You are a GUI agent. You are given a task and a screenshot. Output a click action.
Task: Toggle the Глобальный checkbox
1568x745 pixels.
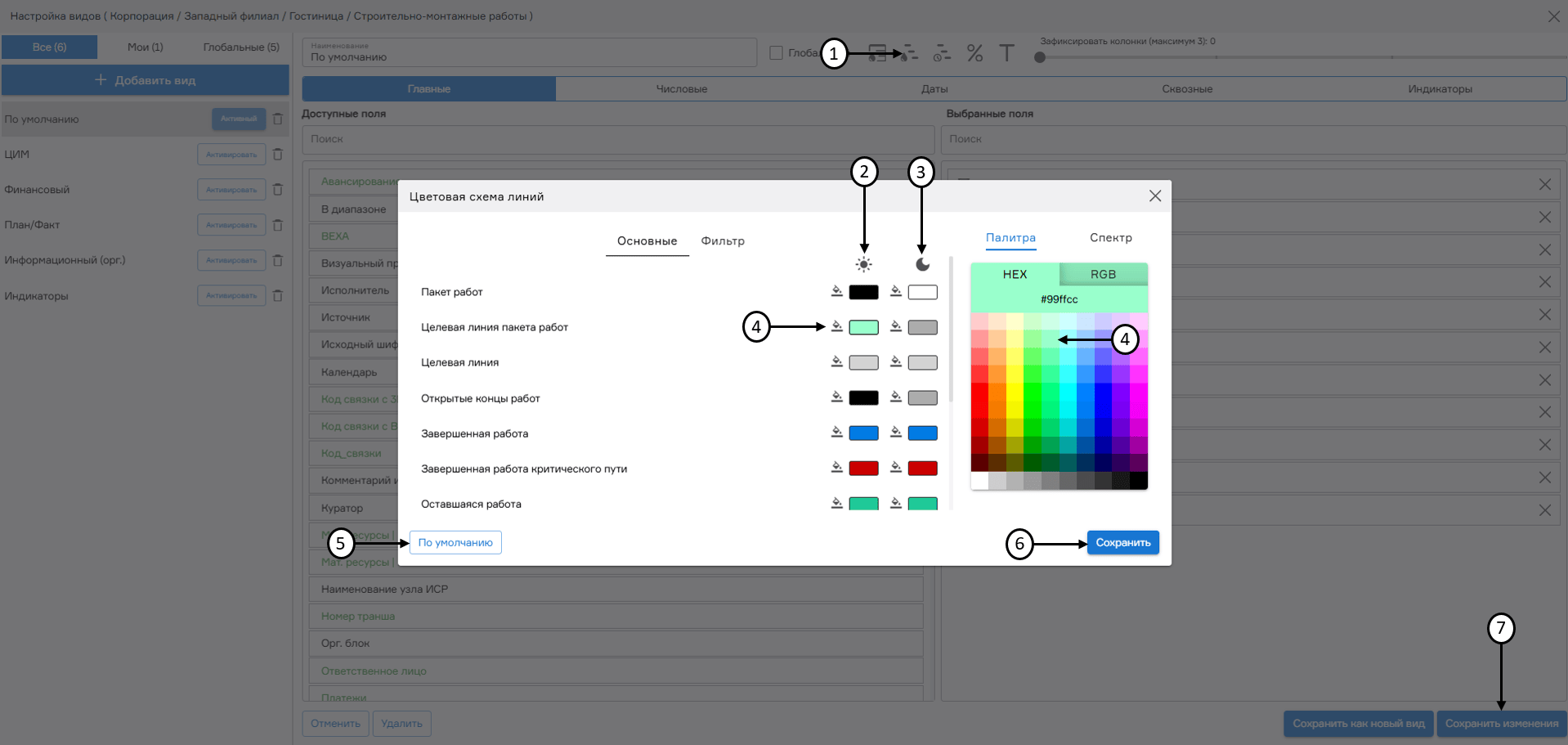pyautogui.click(x=776, y=53)
